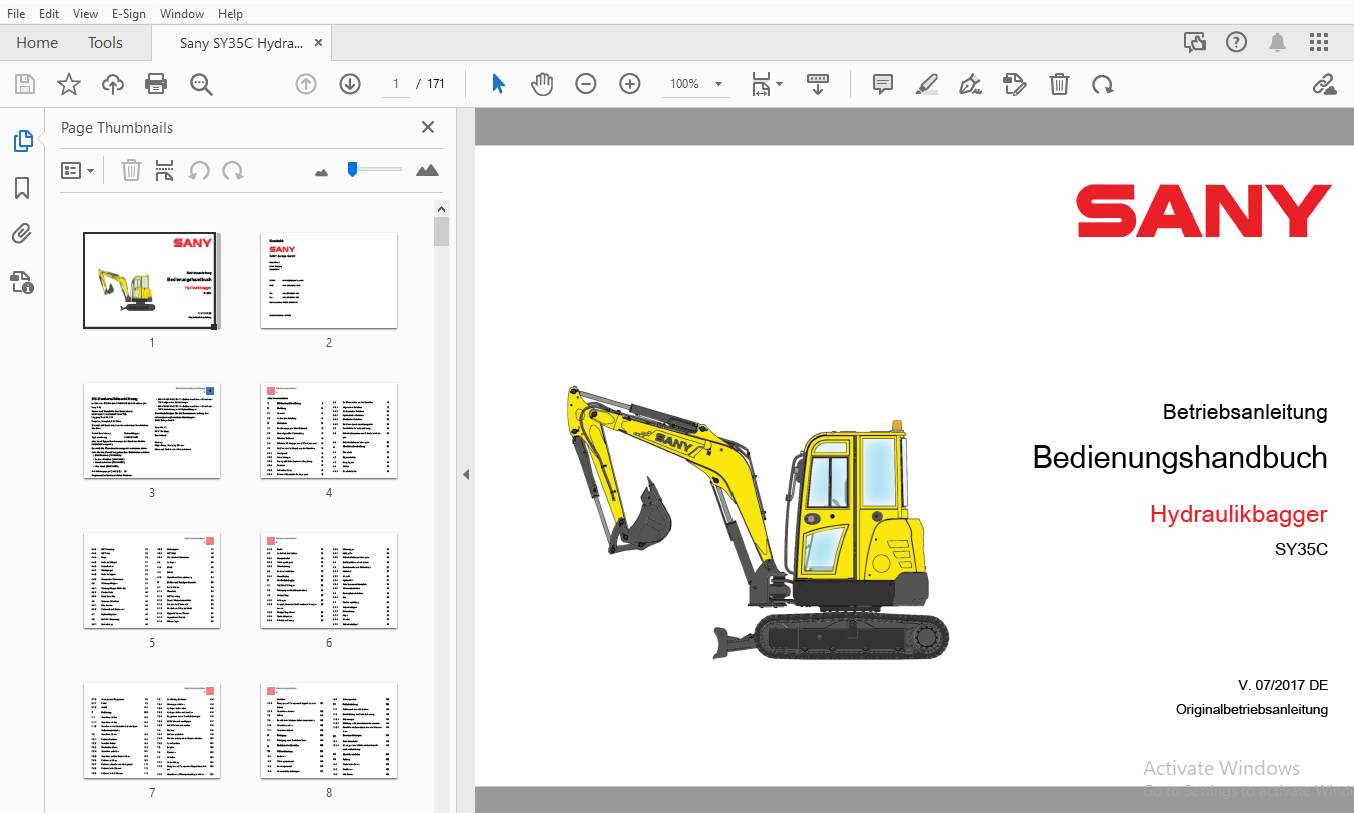
Task: Open the E-Sign menu
Action: tap(129, 14)
